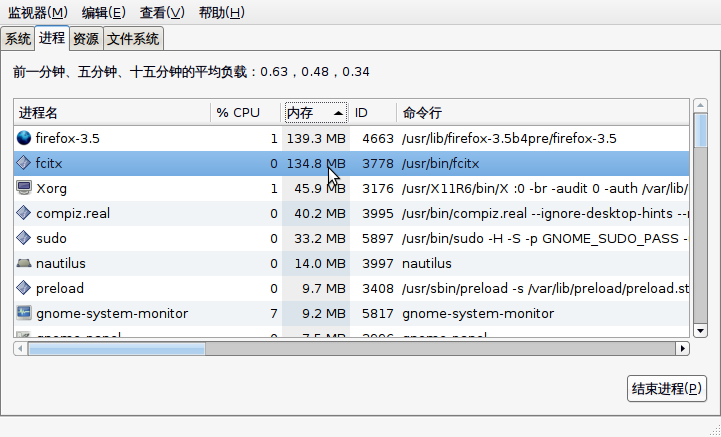
Task: Click the CPU value 7 of gnome-system-monitor
Action: (274, 313)
